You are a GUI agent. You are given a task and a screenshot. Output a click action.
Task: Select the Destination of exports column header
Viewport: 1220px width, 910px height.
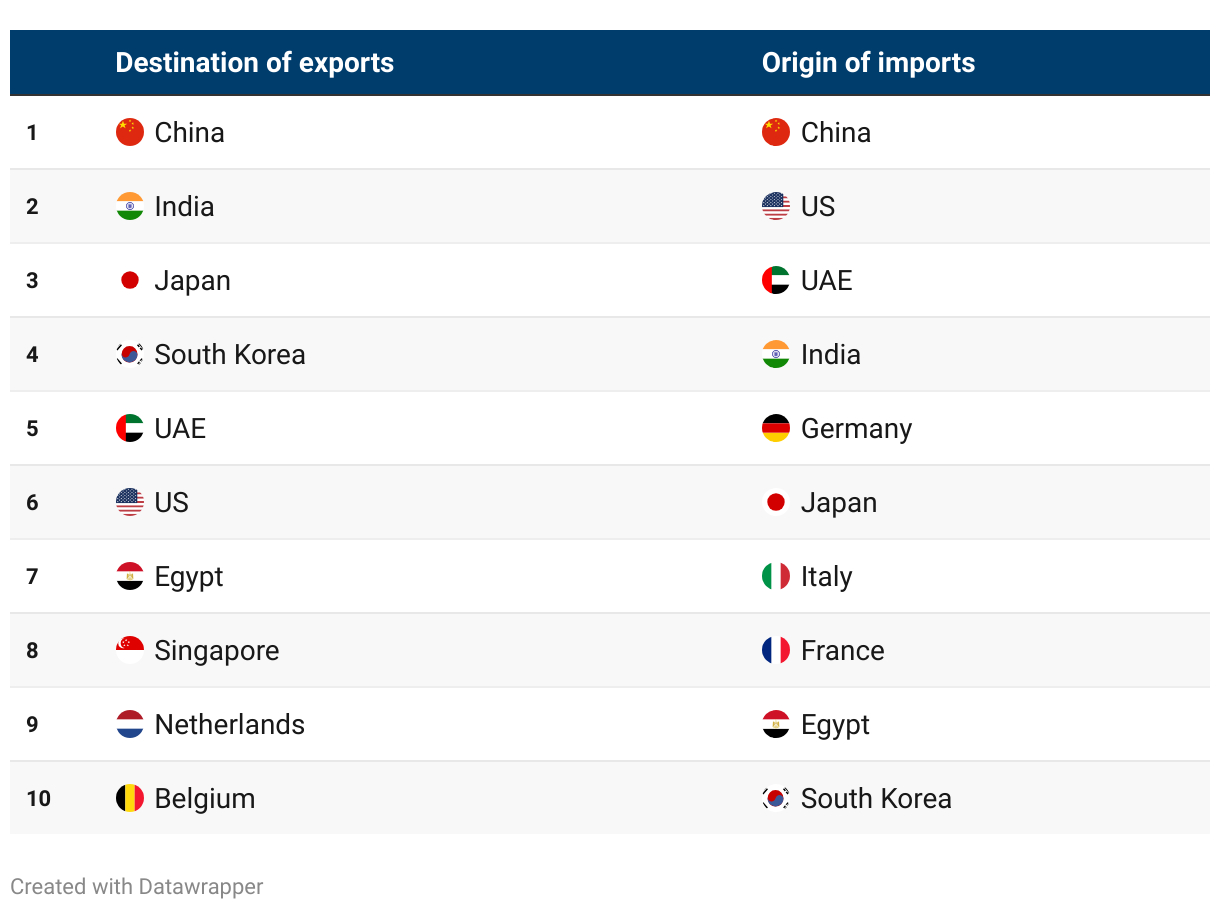[x=255, y=62]
